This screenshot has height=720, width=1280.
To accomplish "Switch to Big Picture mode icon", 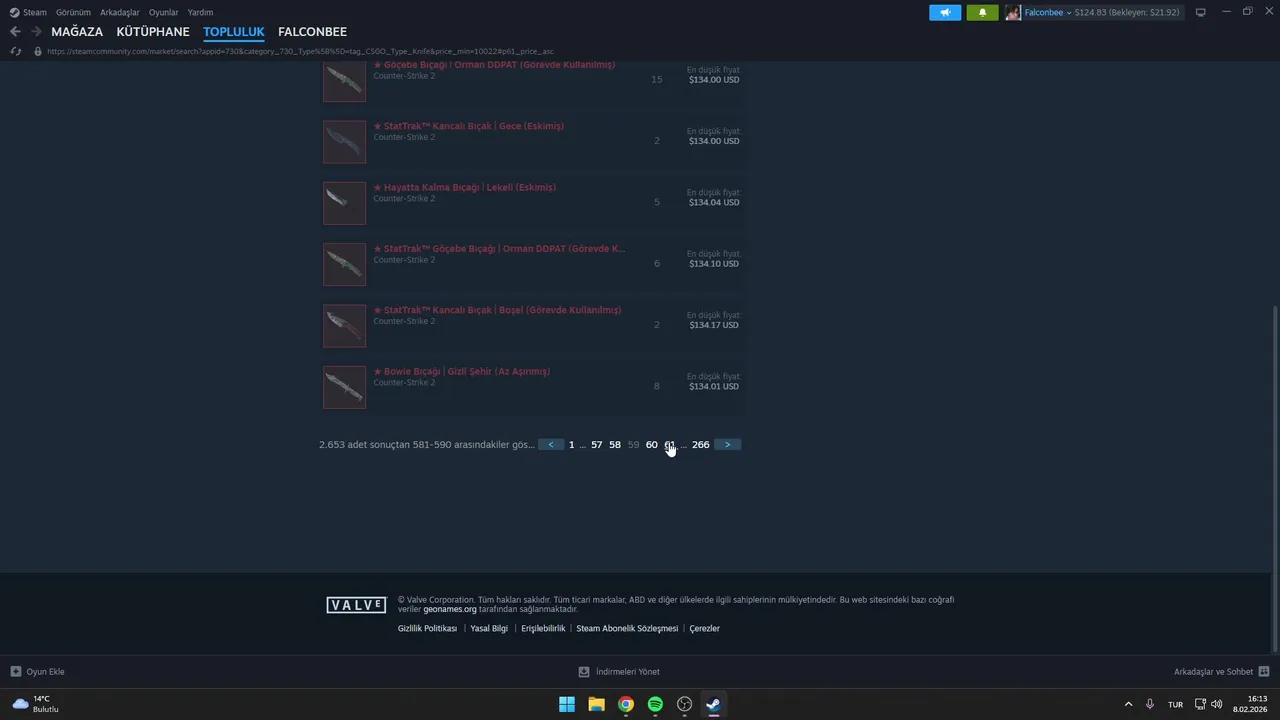I will click(x=1200, y=12).
